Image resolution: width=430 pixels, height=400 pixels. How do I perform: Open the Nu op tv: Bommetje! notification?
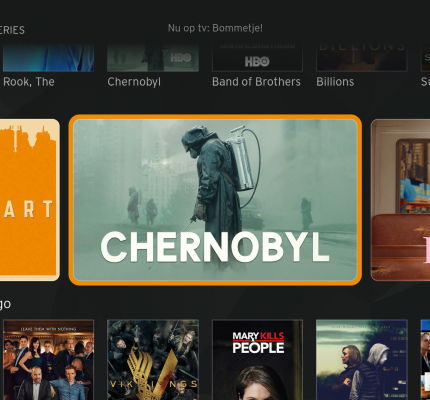(215, 28)
